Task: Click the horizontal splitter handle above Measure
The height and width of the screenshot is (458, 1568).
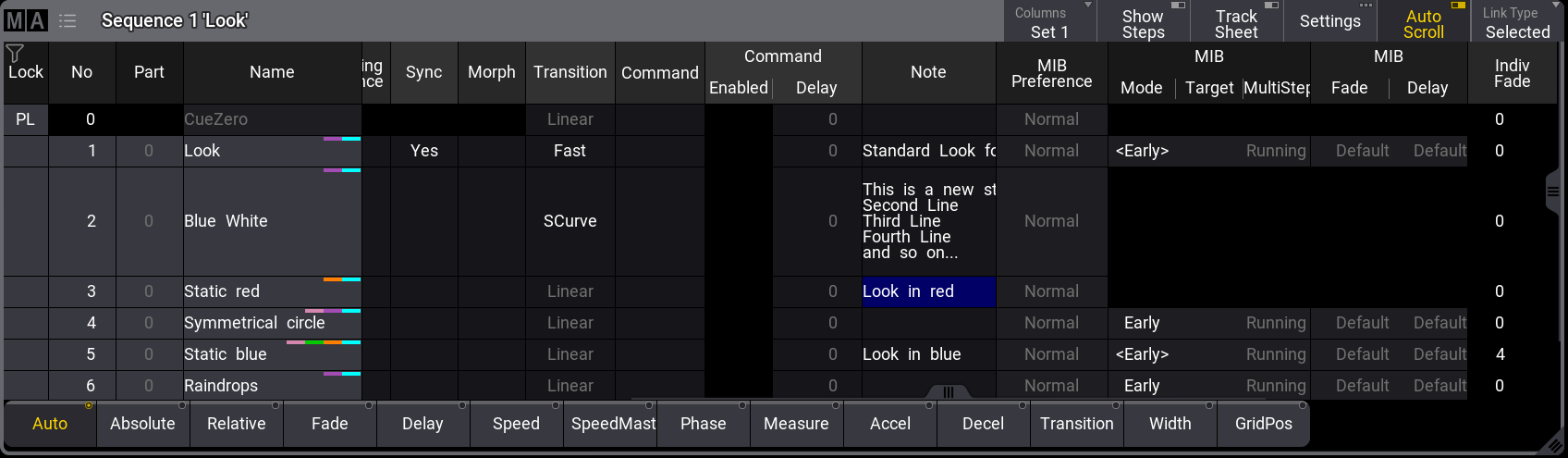Action: click(x=948, y=392)
